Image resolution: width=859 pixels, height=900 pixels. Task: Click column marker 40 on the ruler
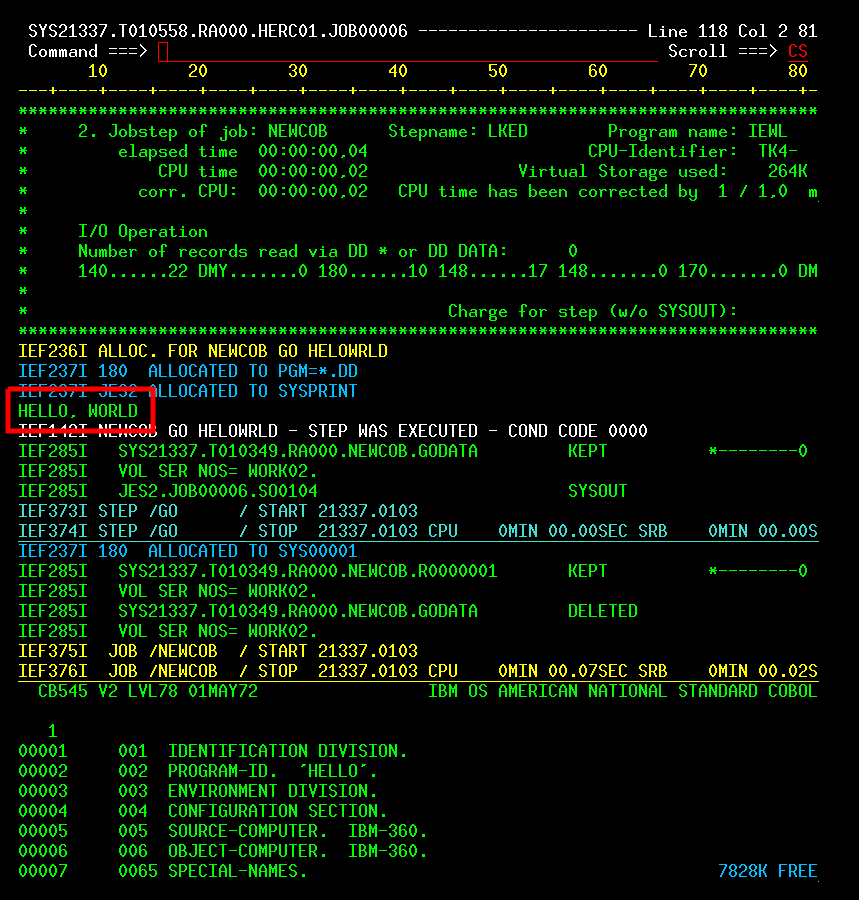[x=397, y=71]
